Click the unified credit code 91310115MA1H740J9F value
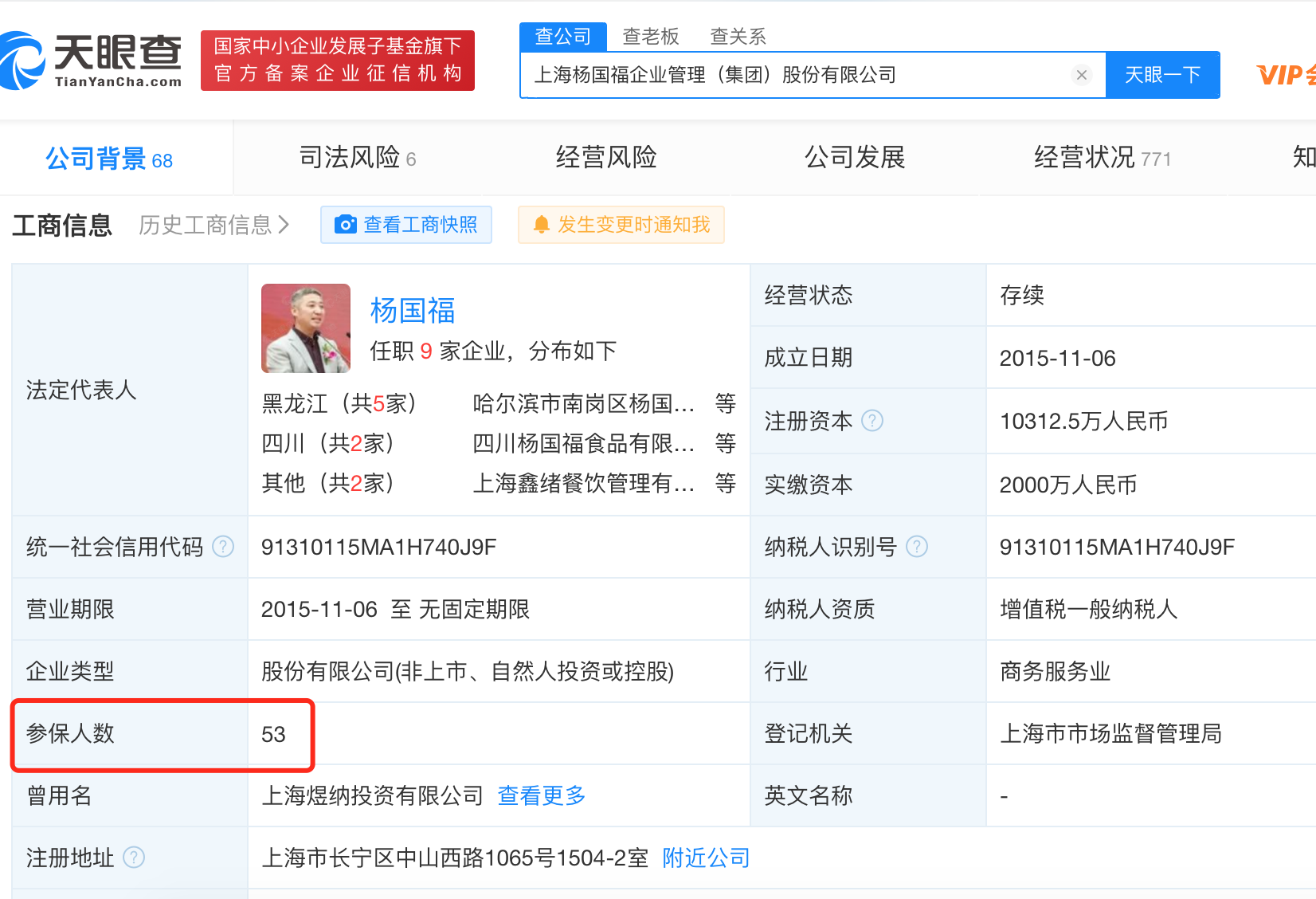Screen dimensions: 1316x899 pyautogui.click(x=378, y=547)
